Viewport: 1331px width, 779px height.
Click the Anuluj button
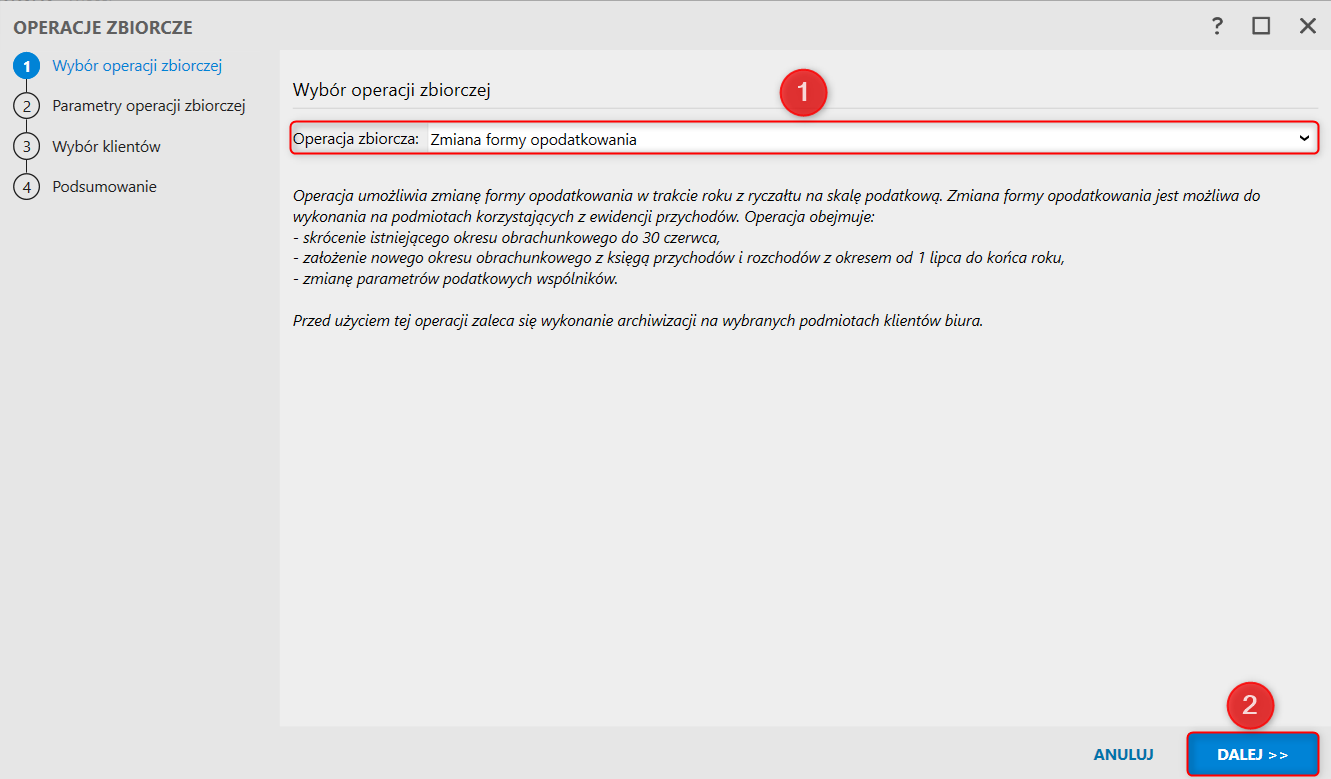tap(1124, 754)
